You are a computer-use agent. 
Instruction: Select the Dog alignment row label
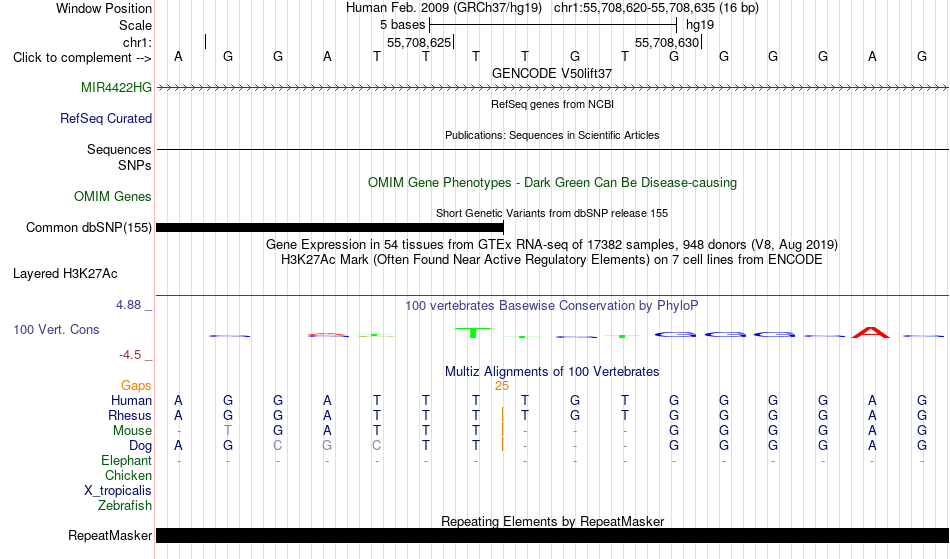coord(141,446)
